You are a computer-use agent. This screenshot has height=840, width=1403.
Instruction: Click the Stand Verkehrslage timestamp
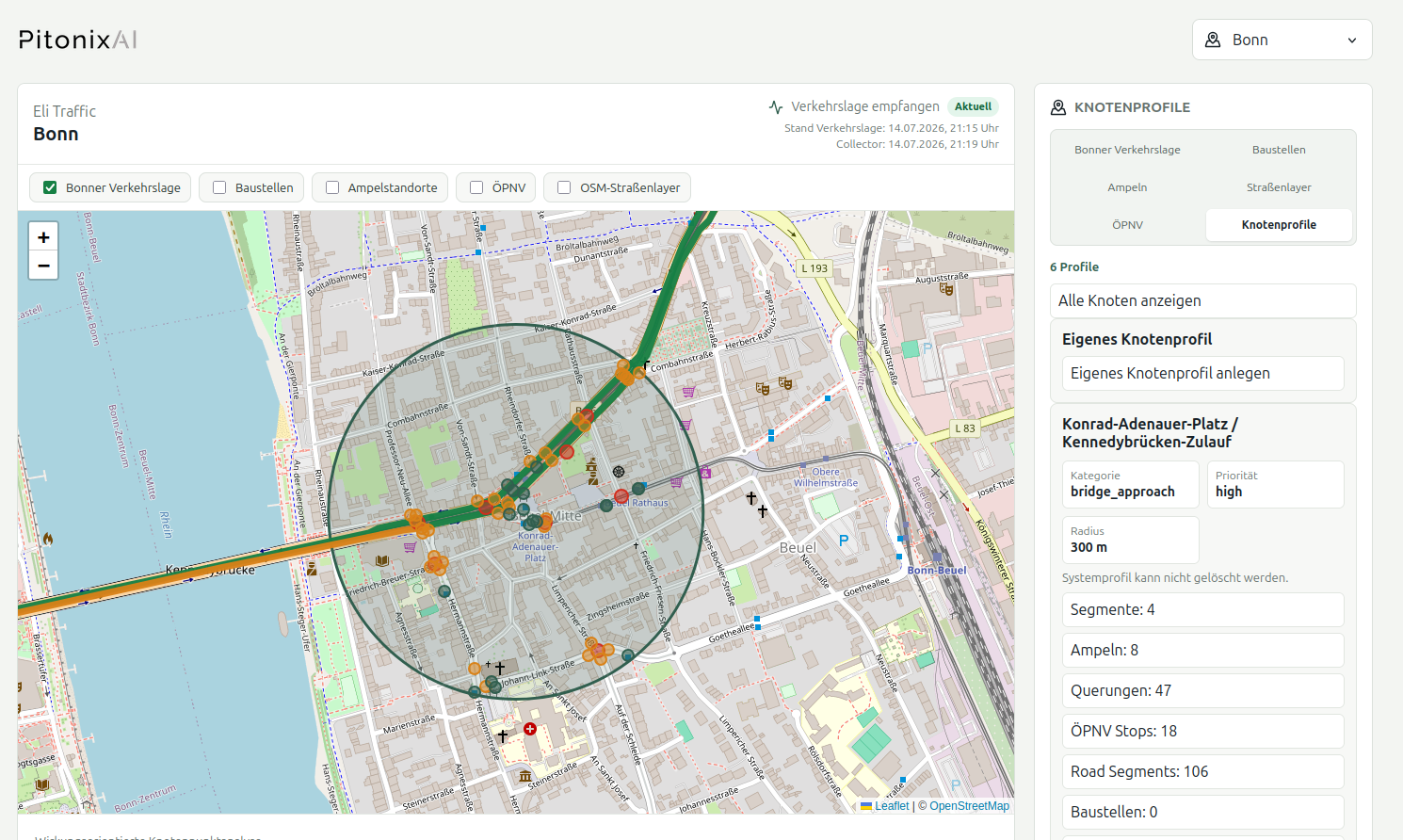click(x=892, y=128)
